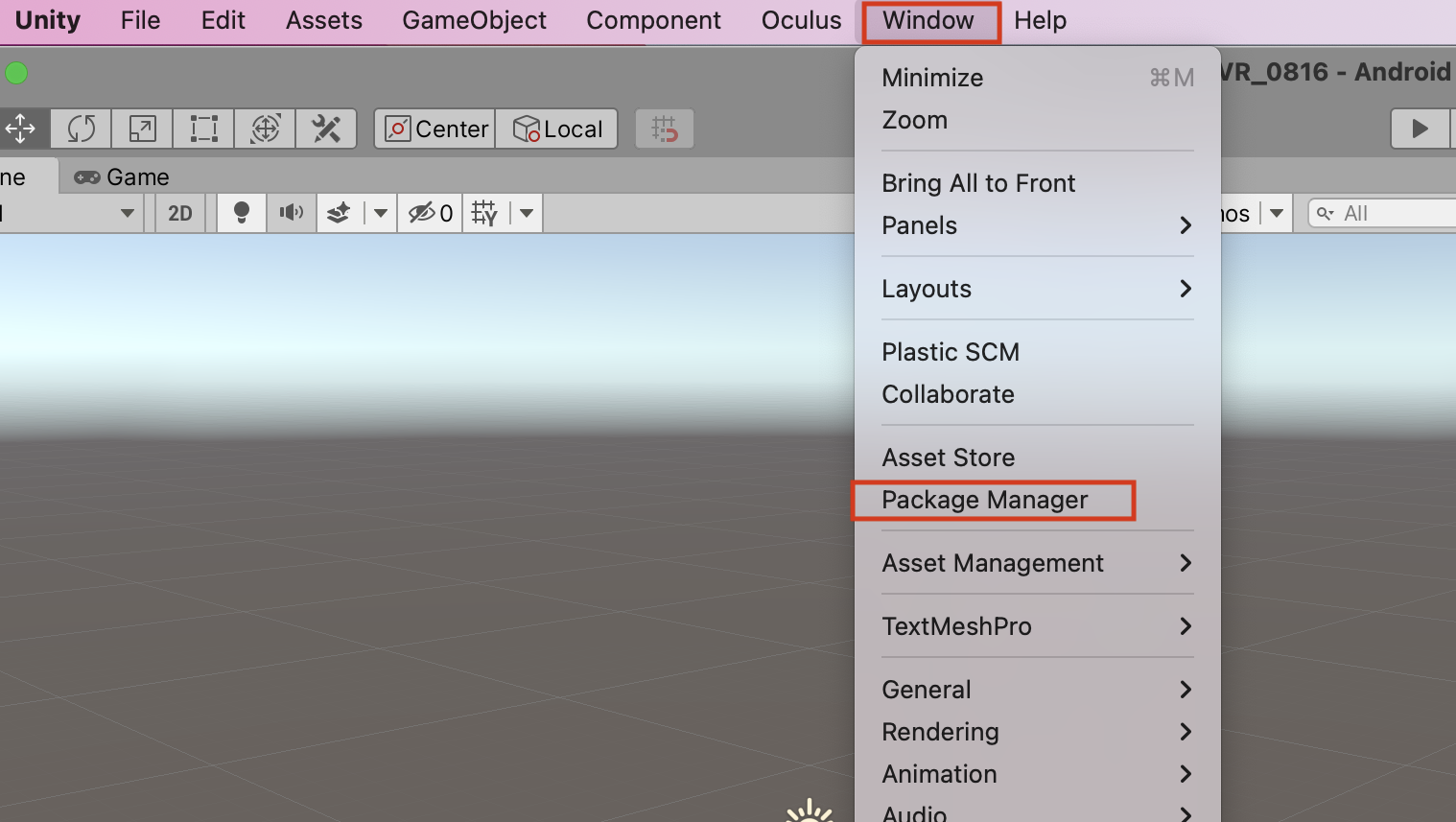Image resolution: width=1456 pixels, height=822 pixels.
Task: Select the combined Transform tool
Action: coord(266,129)
